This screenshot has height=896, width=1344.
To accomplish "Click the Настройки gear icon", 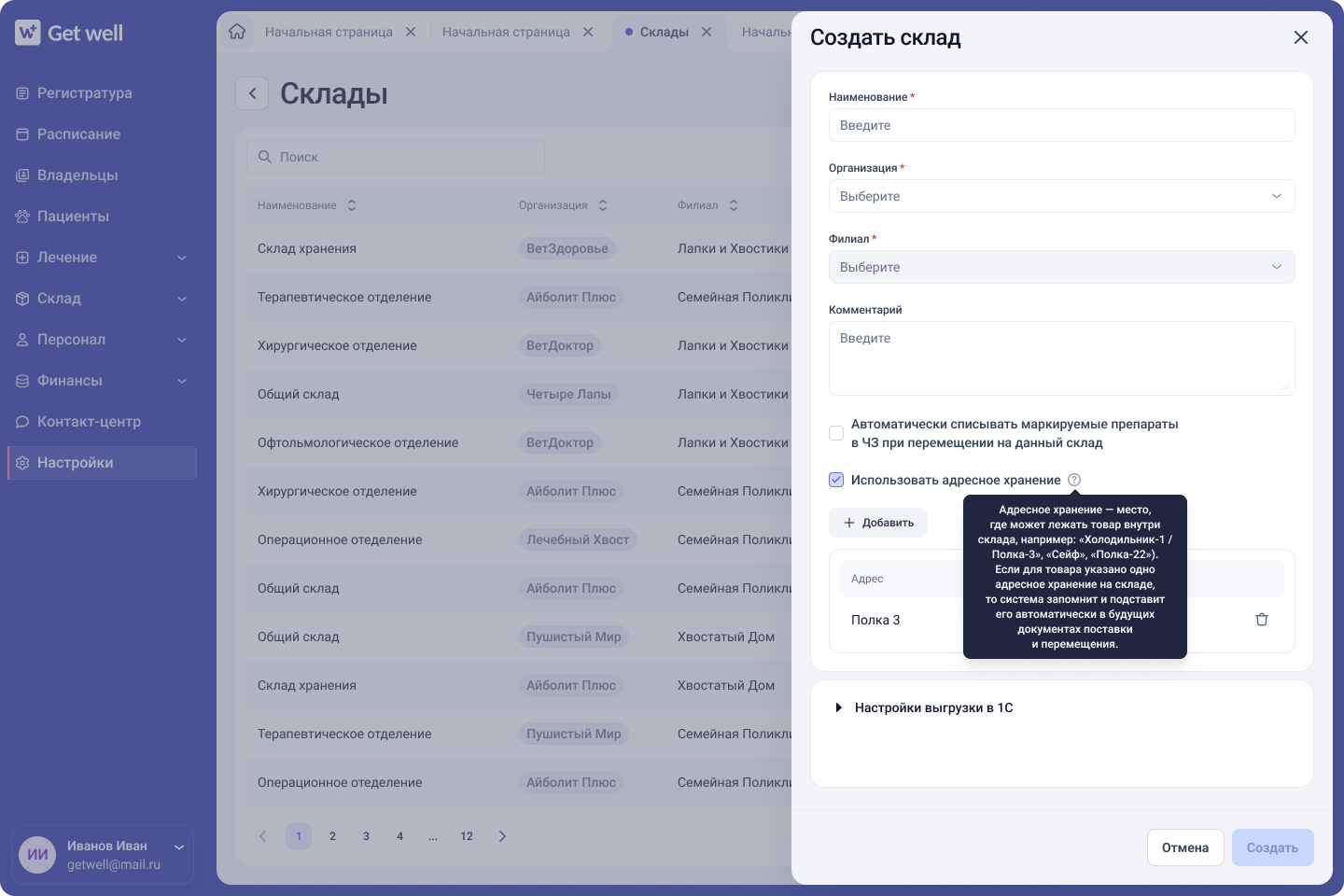I will click(x=22, y=463).
